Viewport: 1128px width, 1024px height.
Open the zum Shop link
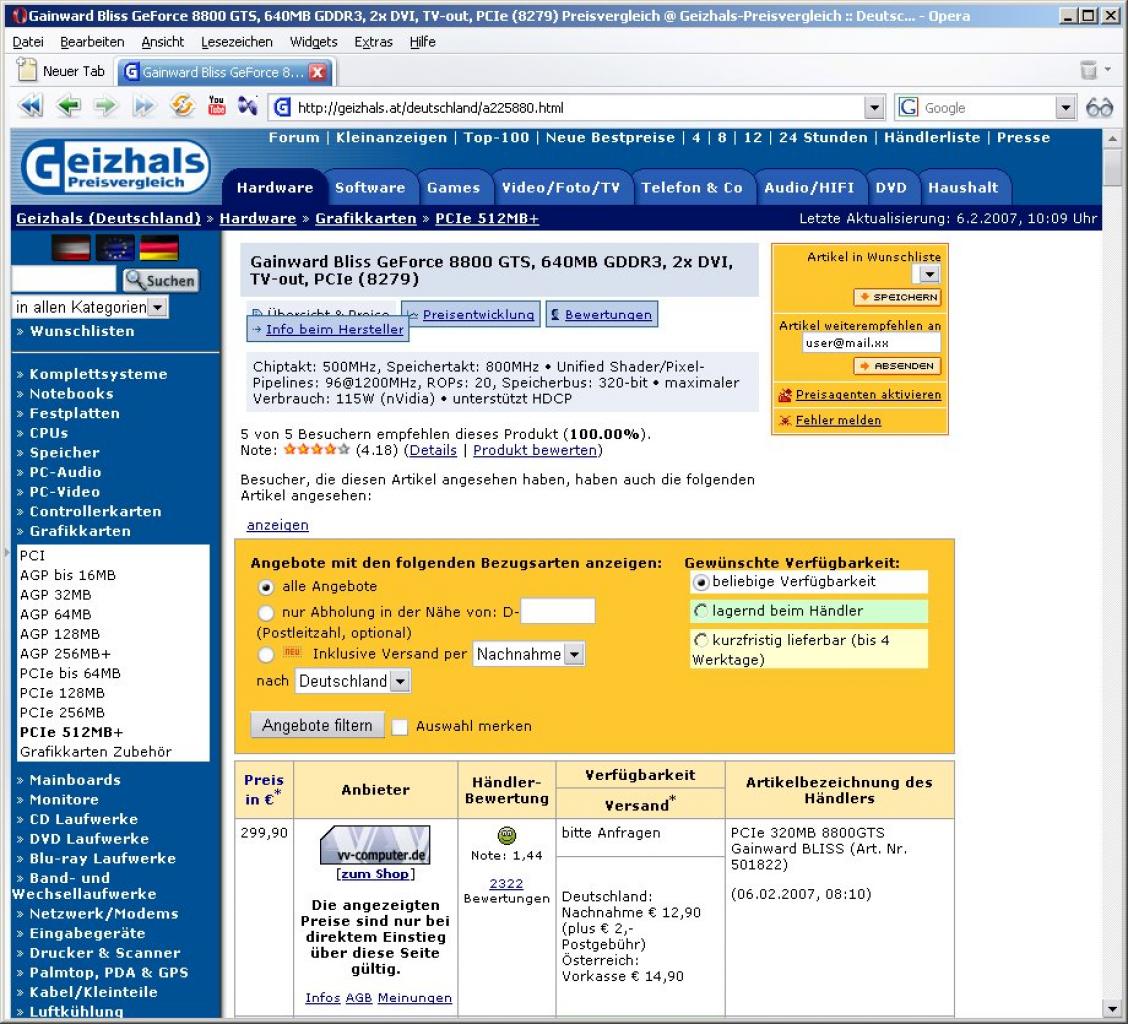tap(375, 874)
